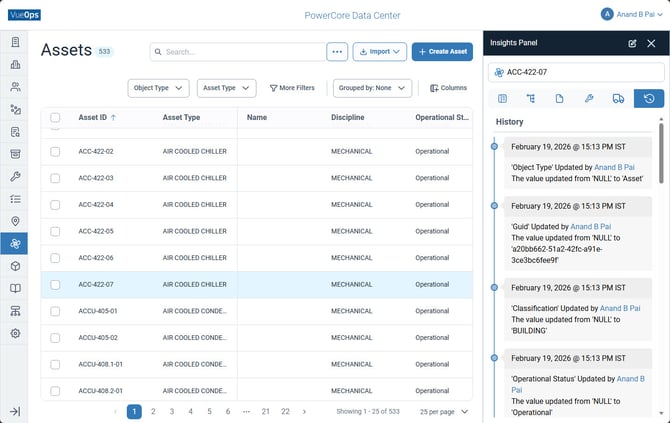Click the Create Asset button

[x=442, y=52]
